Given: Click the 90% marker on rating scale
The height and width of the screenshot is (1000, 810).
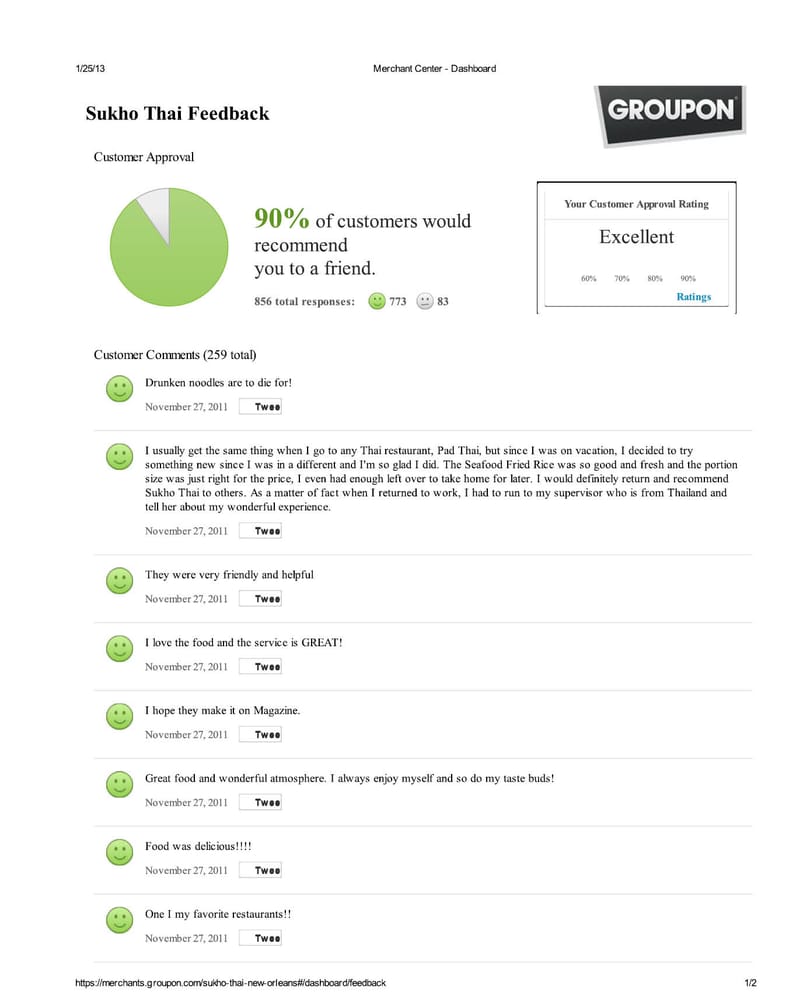Looking at the screenshot, I should pyautogui.click(x=688, y=279).
